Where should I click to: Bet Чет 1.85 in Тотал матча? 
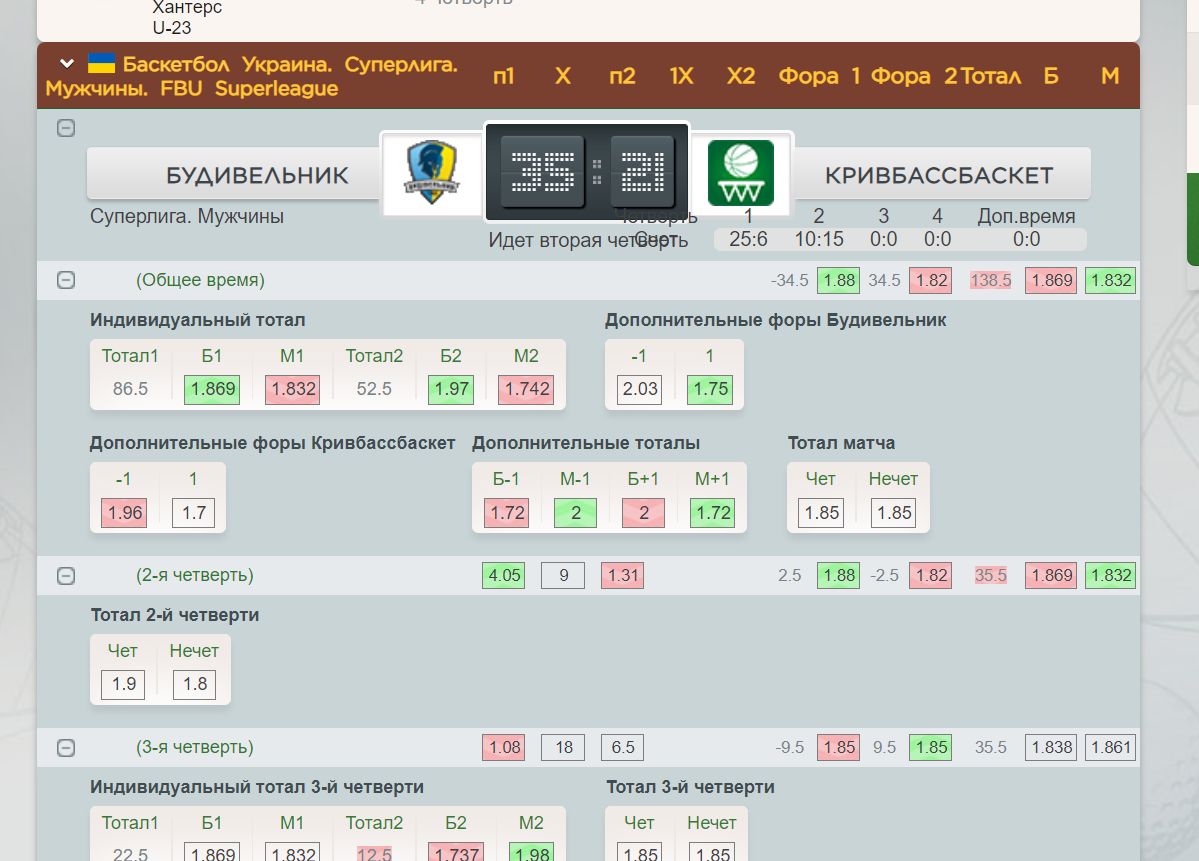click(821, 513)
